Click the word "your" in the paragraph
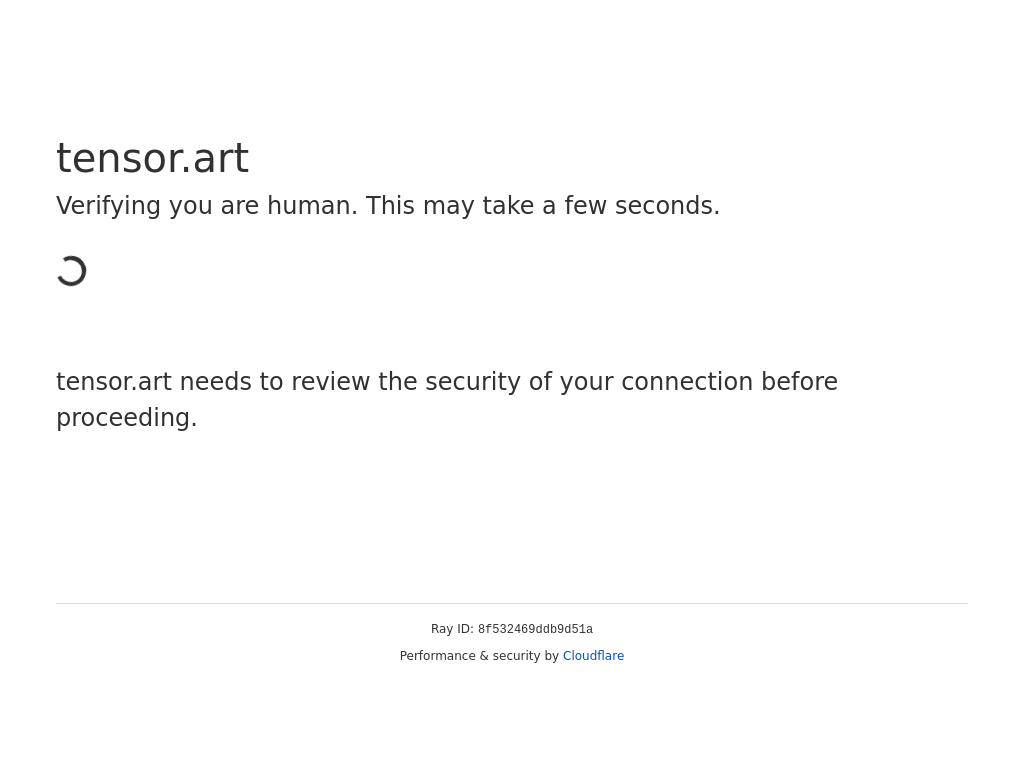The width and height of the screenshot is (1024, 768). tap(586, 383)
